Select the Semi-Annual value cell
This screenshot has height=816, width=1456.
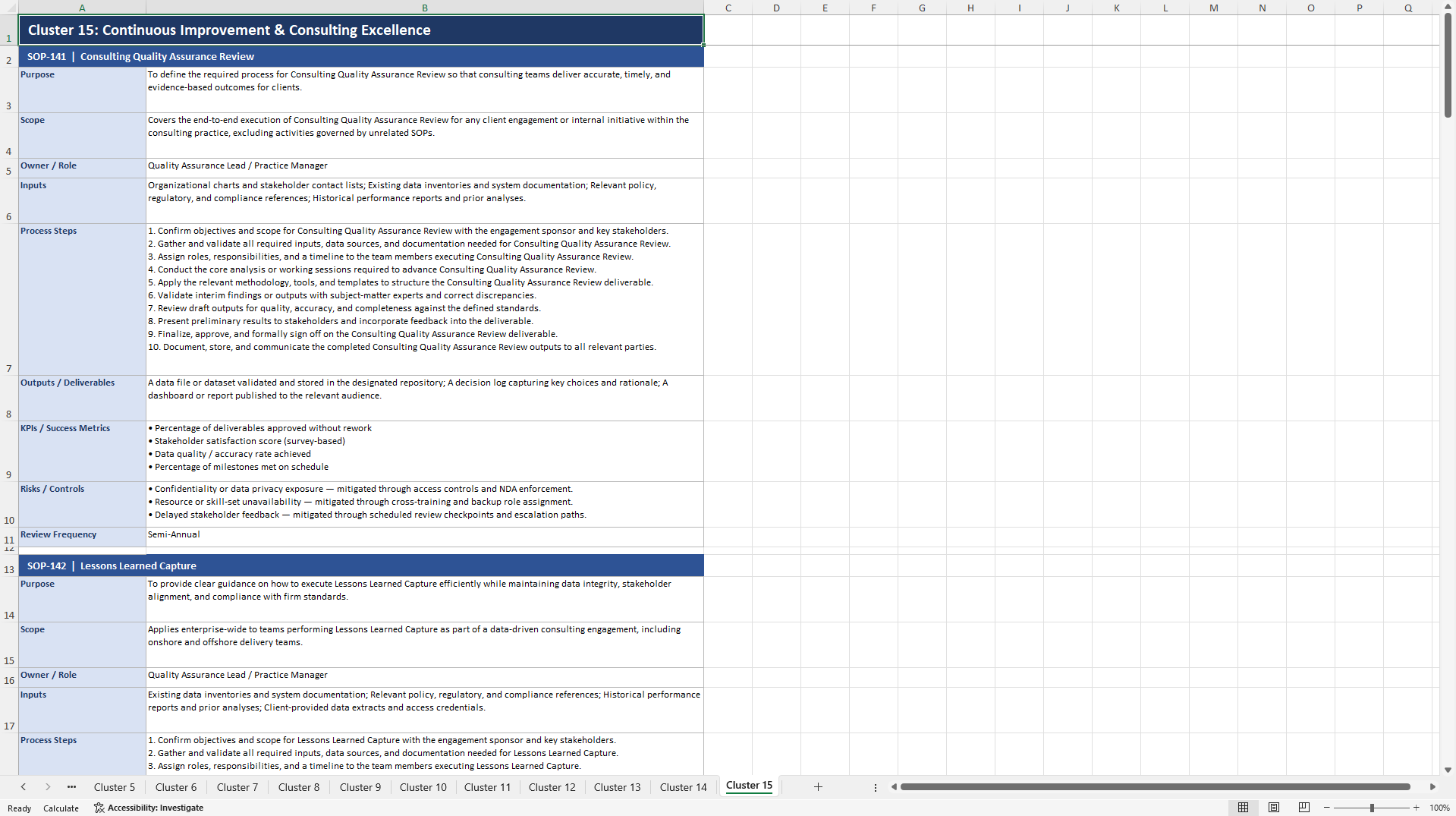point(425,537)
